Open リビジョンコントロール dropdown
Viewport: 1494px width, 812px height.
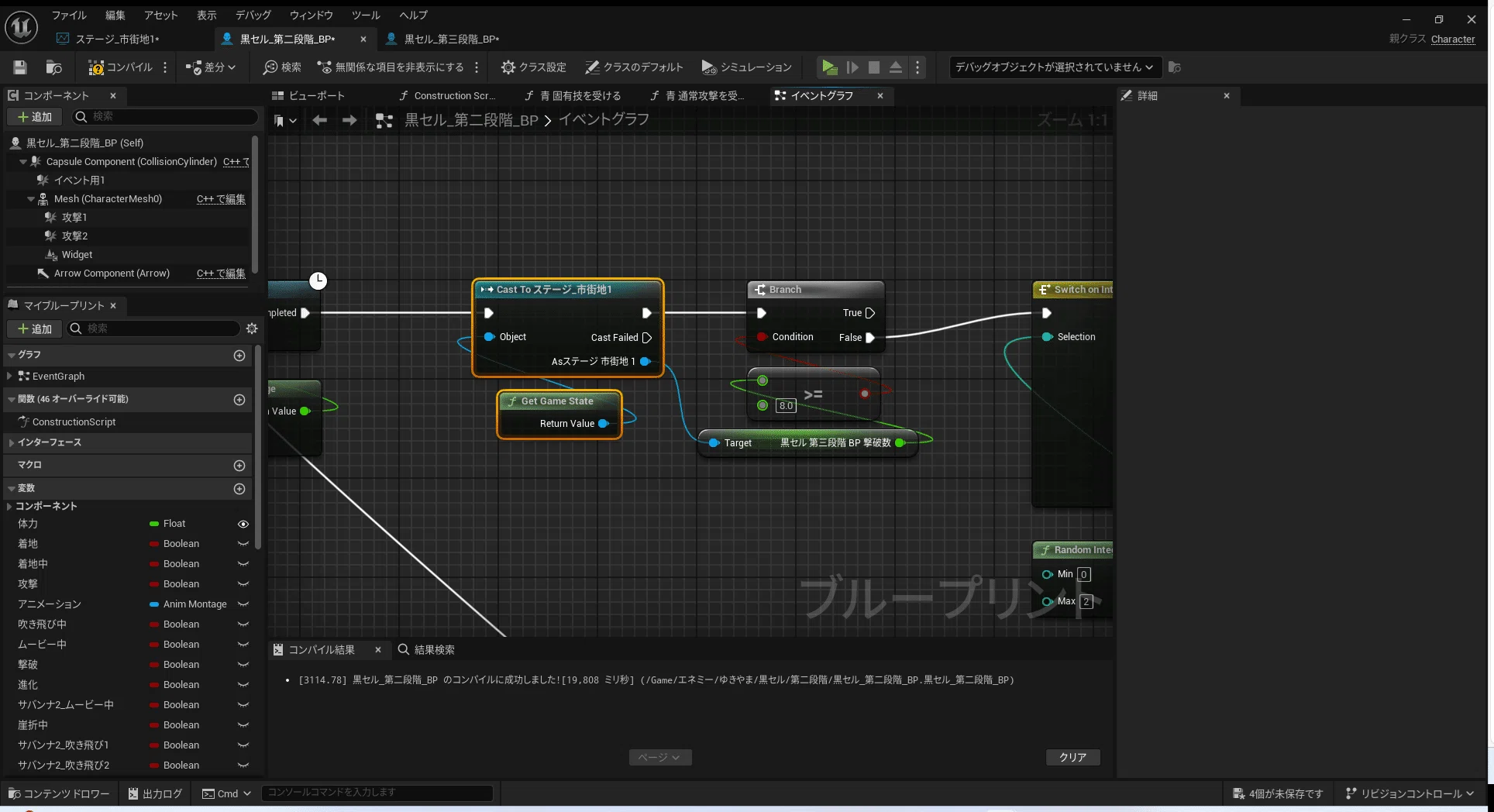coord(1409,793)
